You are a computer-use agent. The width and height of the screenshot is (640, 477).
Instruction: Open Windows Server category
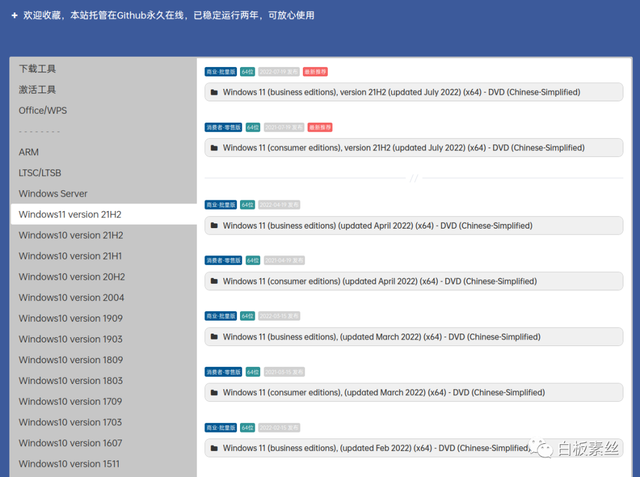[53, 193]
